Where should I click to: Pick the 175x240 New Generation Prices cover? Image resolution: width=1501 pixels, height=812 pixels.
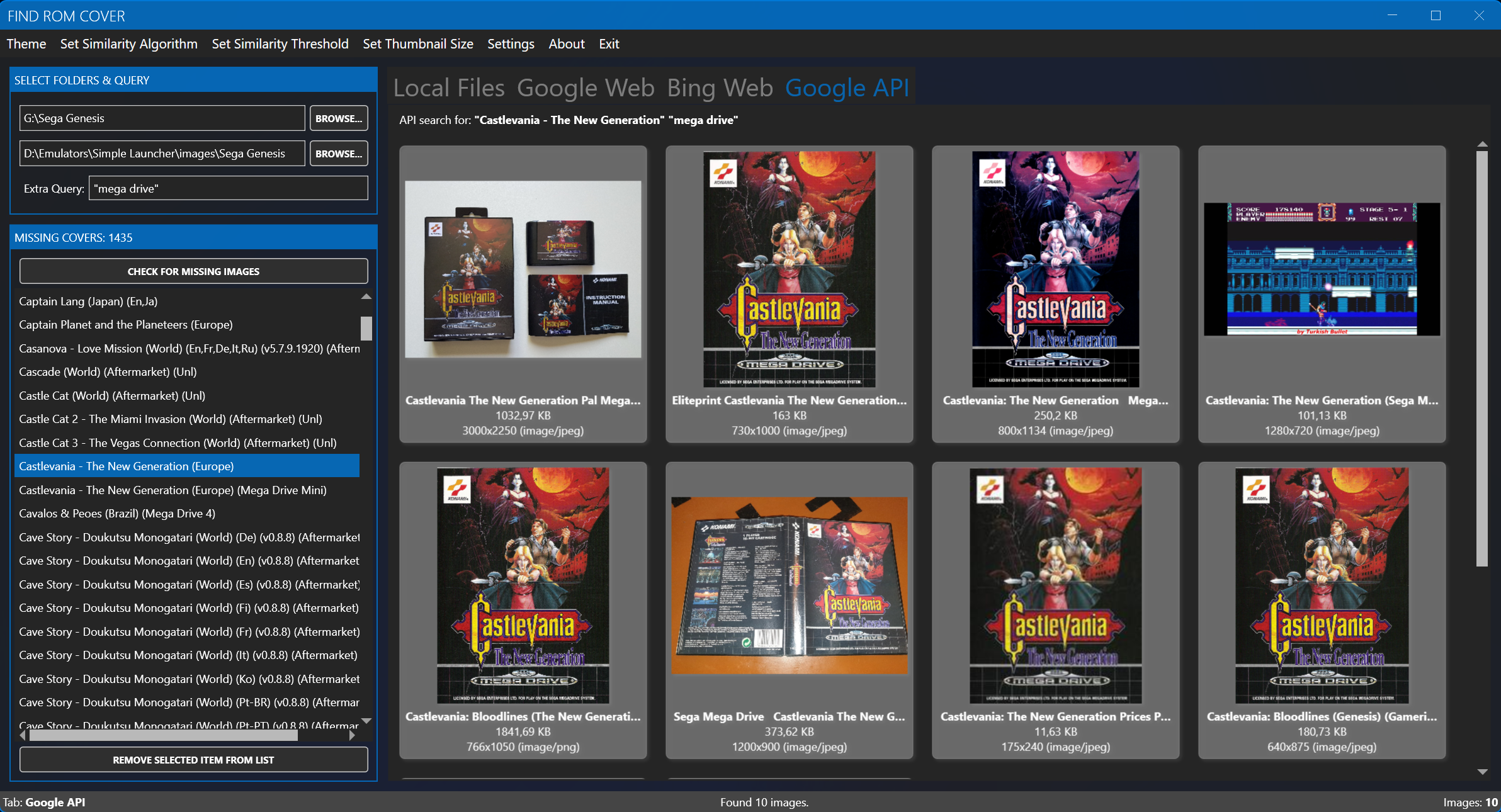(1056, 611)
